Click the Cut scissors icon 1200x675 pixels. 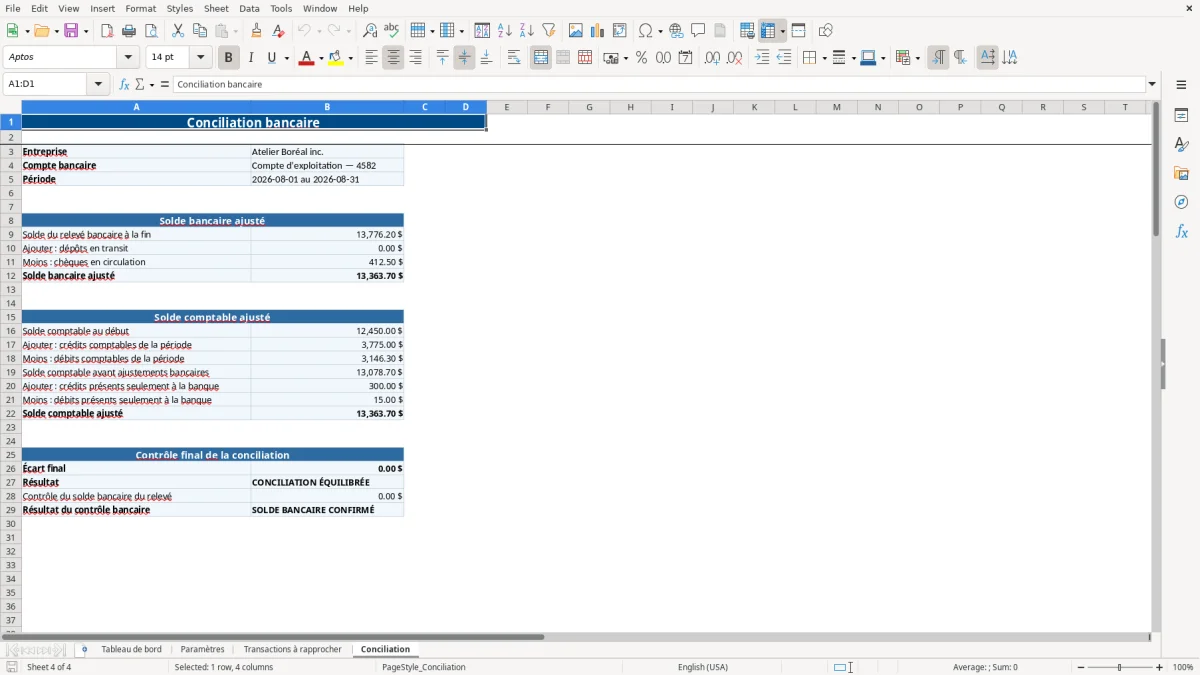[178, 31]
